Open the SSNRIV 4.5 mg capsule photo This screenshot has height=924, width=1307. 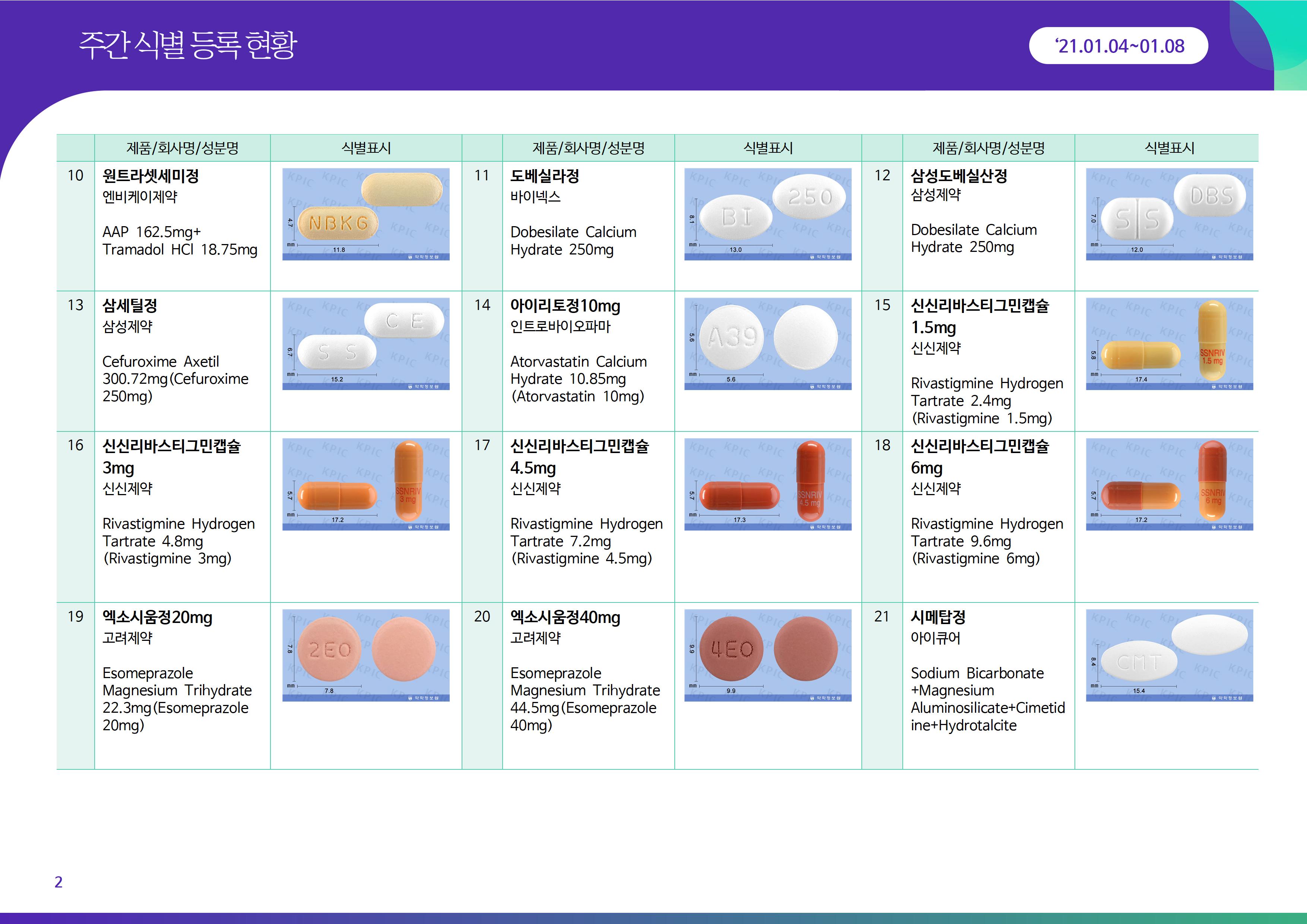[768, 484]
